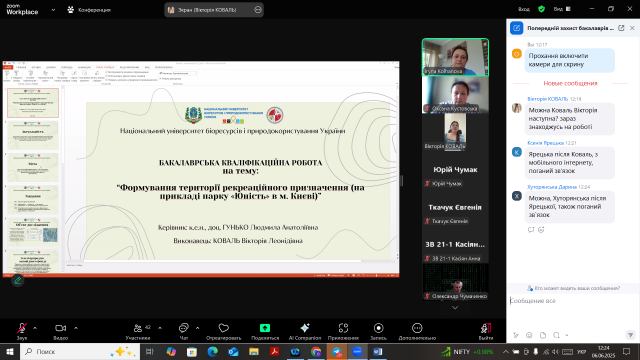
Task: Open Microsoft Edge from taskbar
Action: (x=212, y=351)
